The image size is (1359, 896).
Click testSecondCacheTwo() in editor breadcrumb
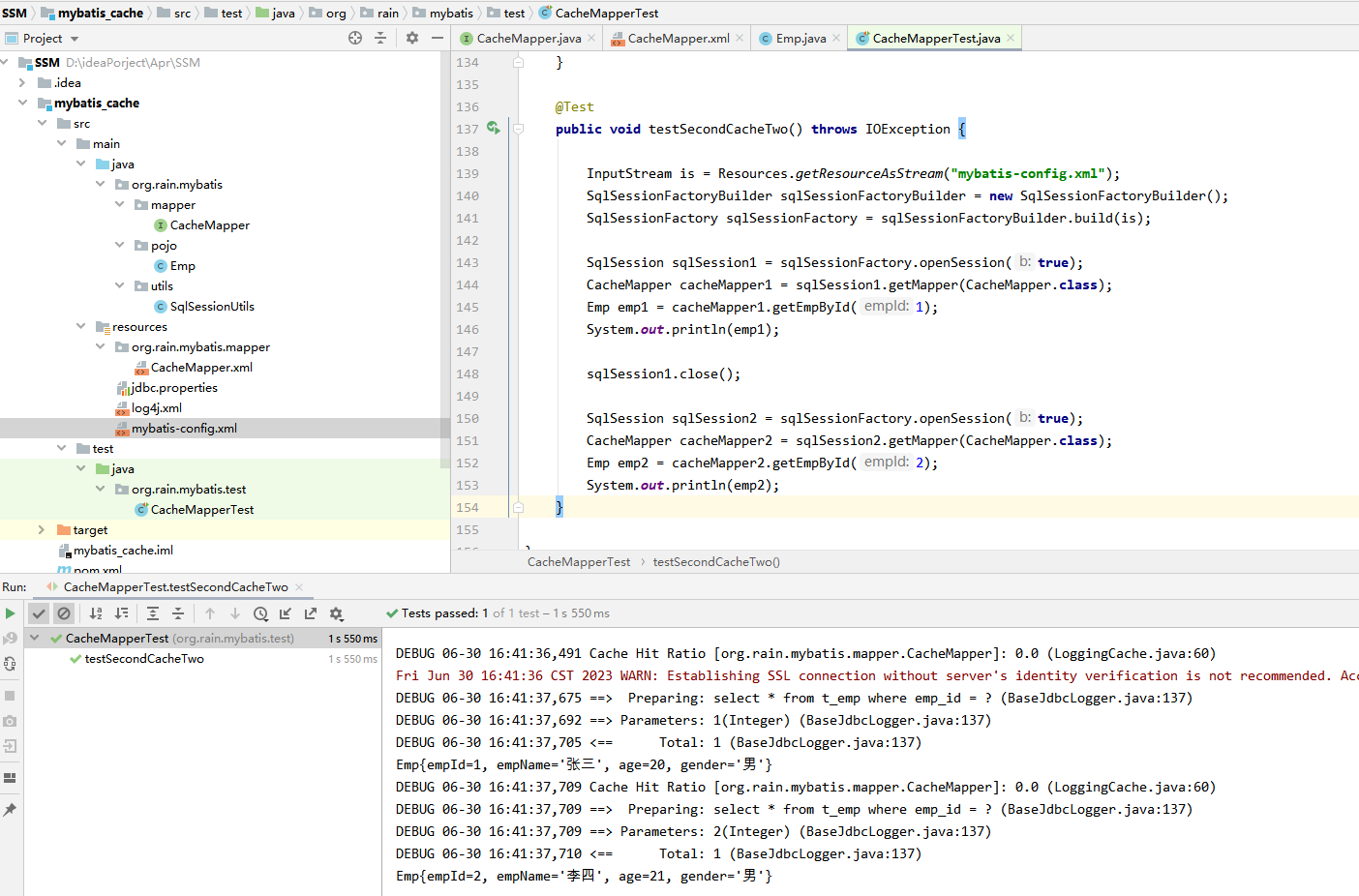[716, 561]
